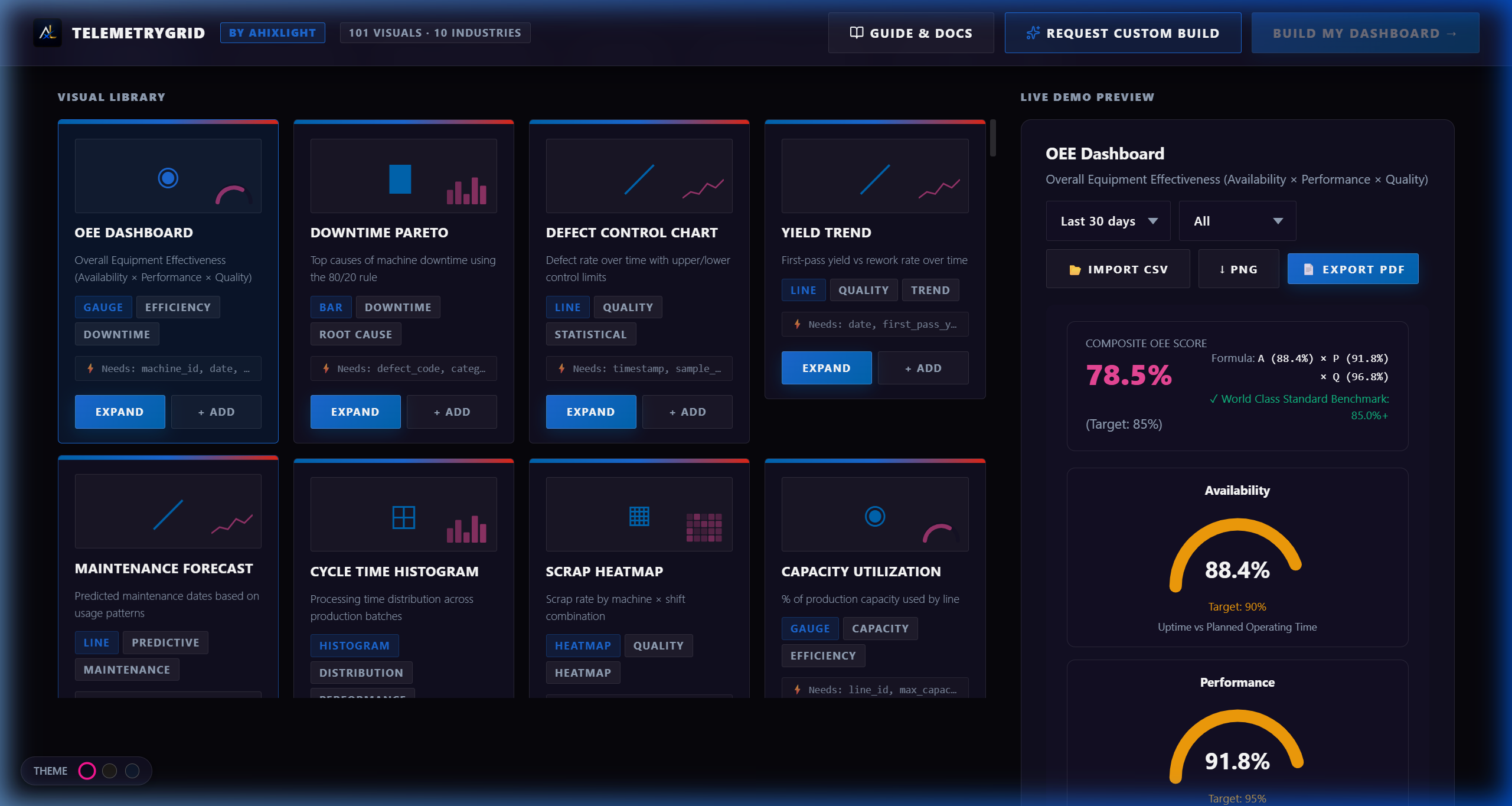The width and height of the screenshot is (1512, 806).
Task: Download preview as PNG
Action: click(1238, 269)
